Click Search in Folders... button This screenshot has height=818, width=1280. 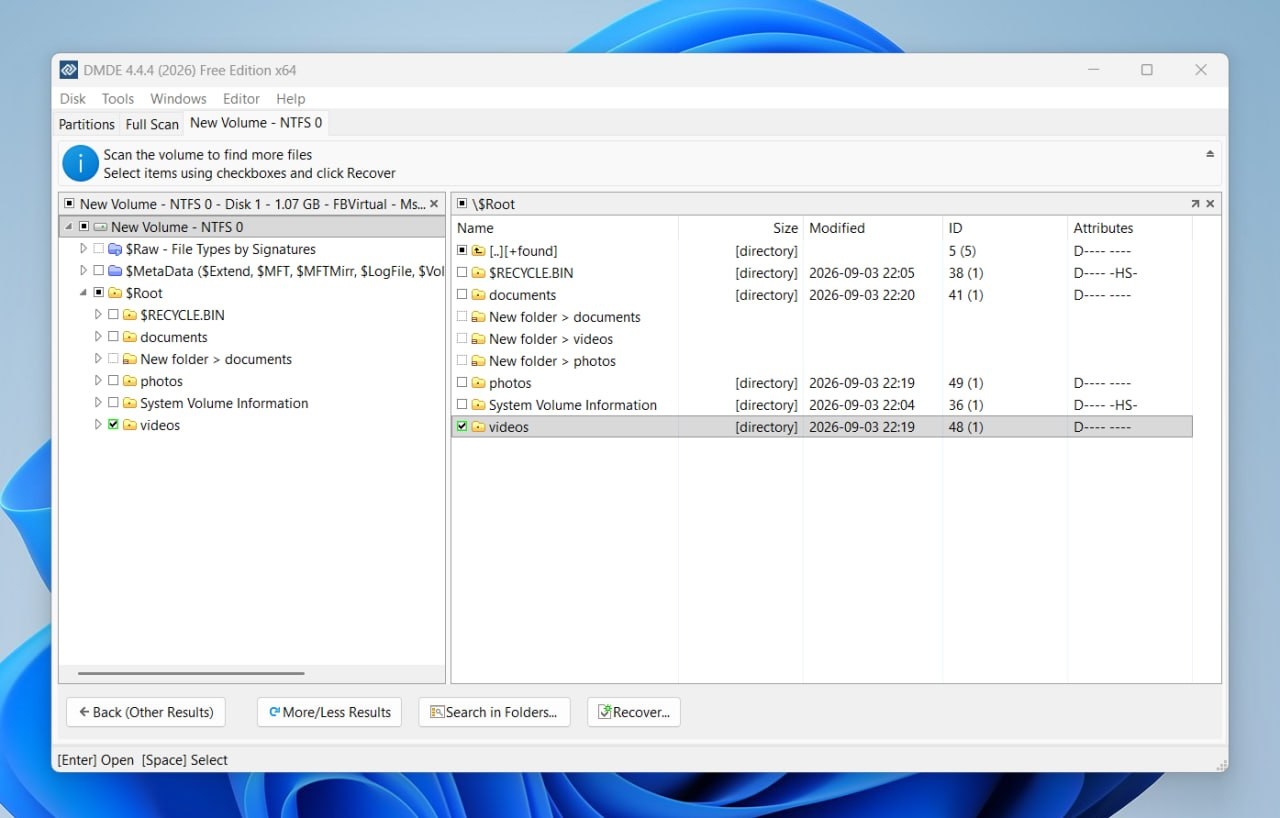(494, 712)
